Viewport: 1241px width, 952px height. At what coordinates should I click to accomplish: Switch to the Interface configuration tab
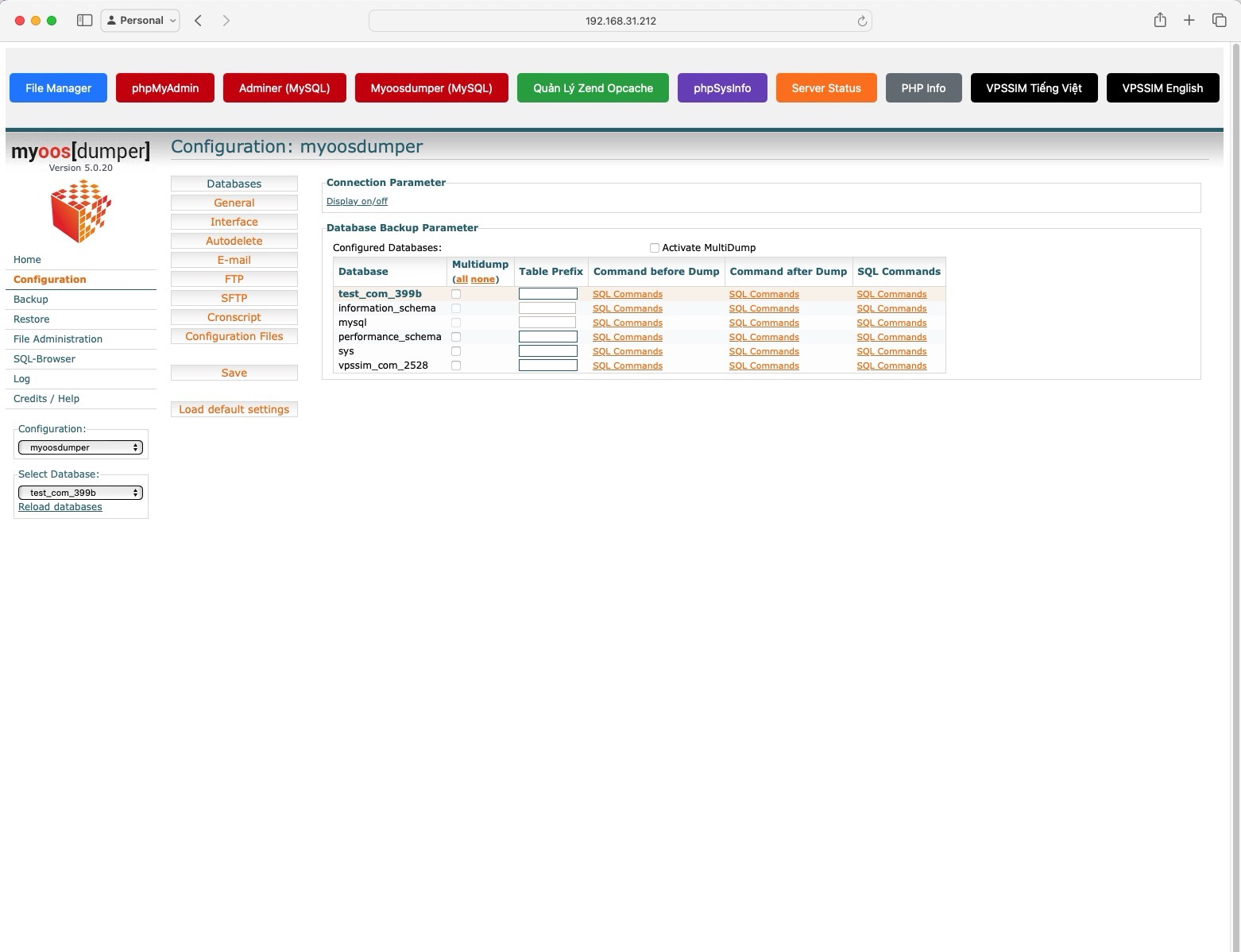(234, 222)
